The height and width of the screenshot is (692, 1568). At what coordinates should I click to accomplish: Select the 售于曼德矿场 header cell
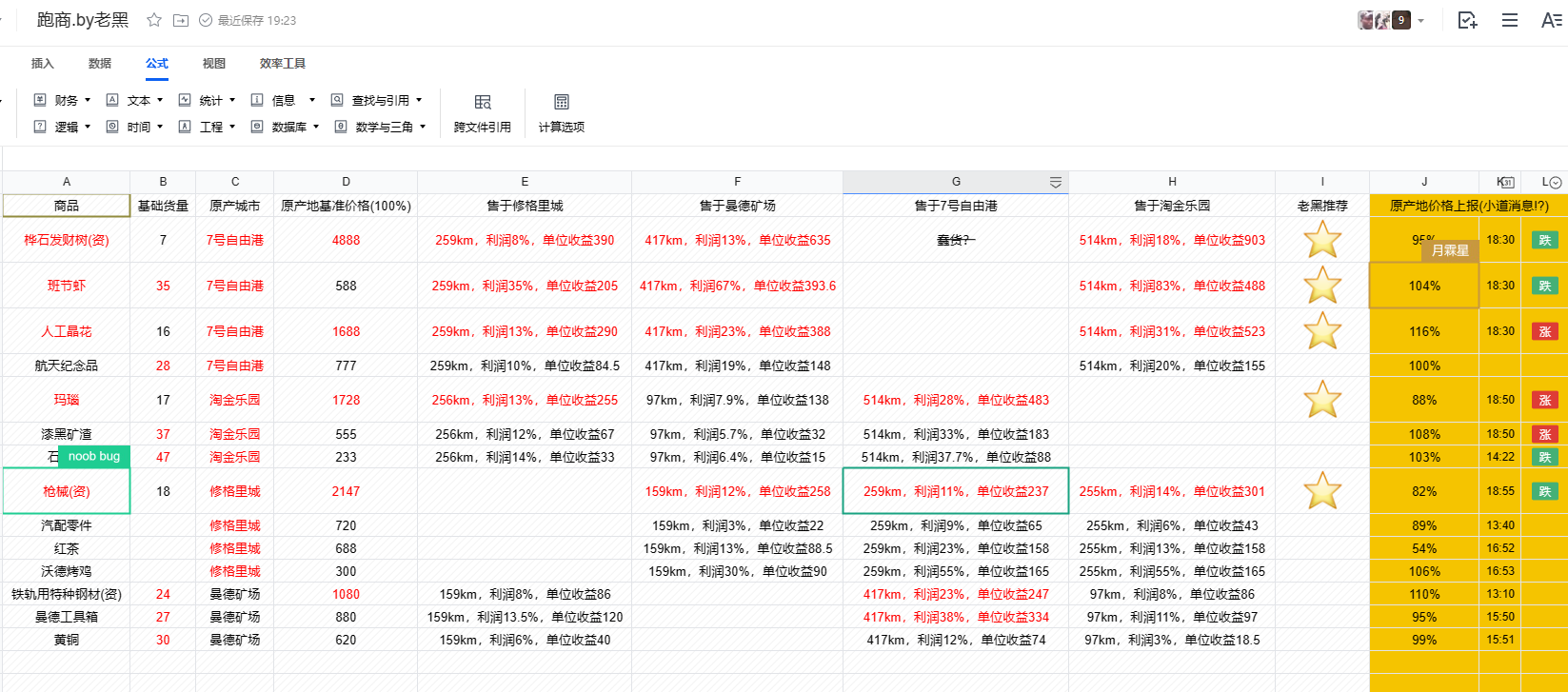738,206
